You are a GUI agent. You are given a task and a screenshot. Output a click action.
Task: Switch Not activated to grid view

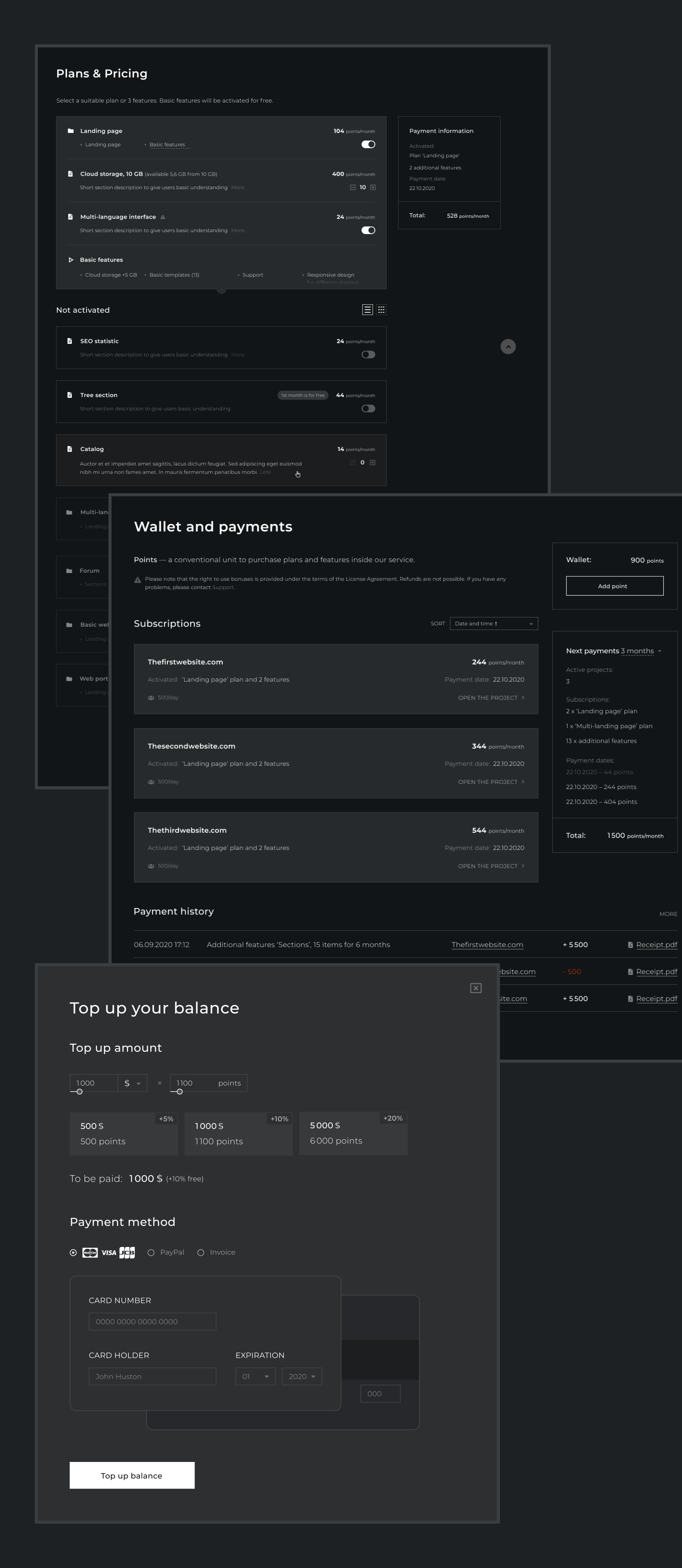[381, 310]
